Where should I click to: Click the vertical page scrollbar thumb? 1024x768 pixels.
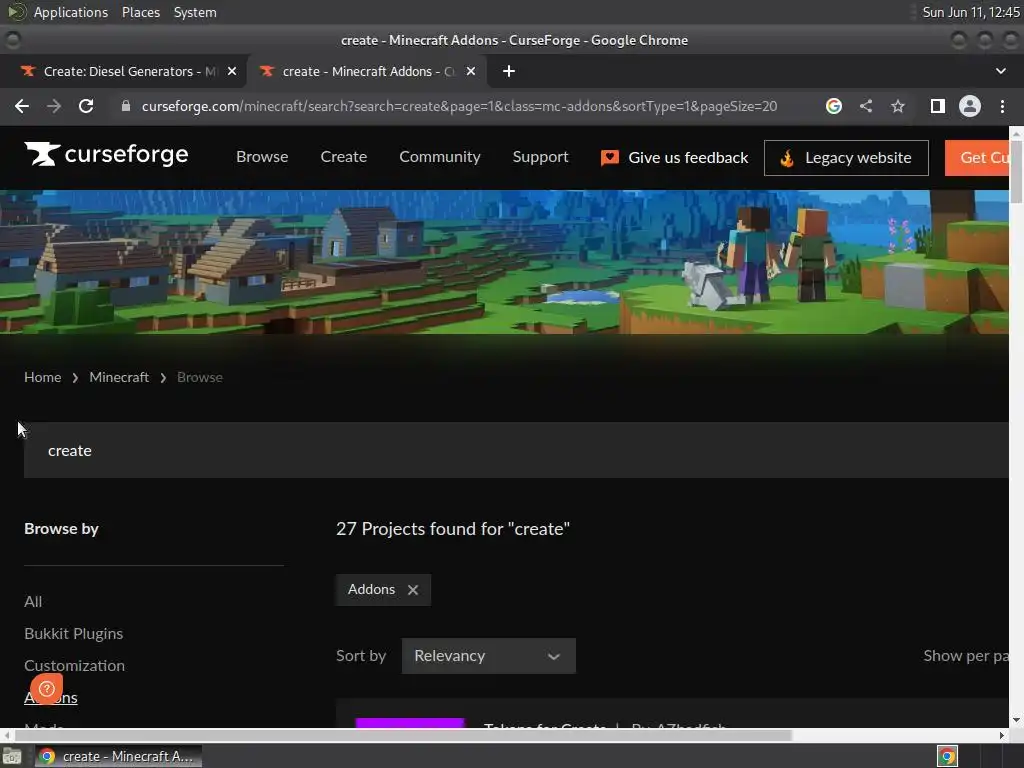tap(1016, 170)
